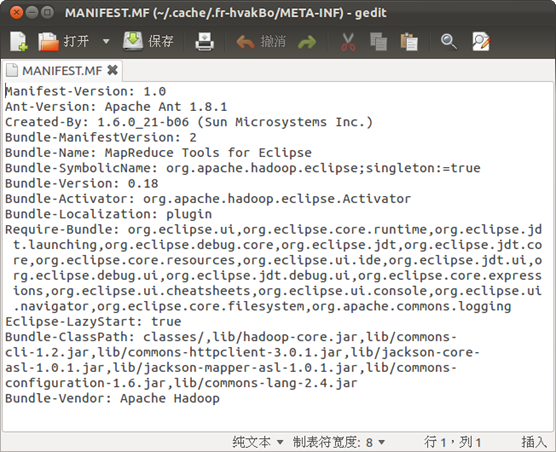
Task: Open find with magnifier icon
Action: coord(449,42)
